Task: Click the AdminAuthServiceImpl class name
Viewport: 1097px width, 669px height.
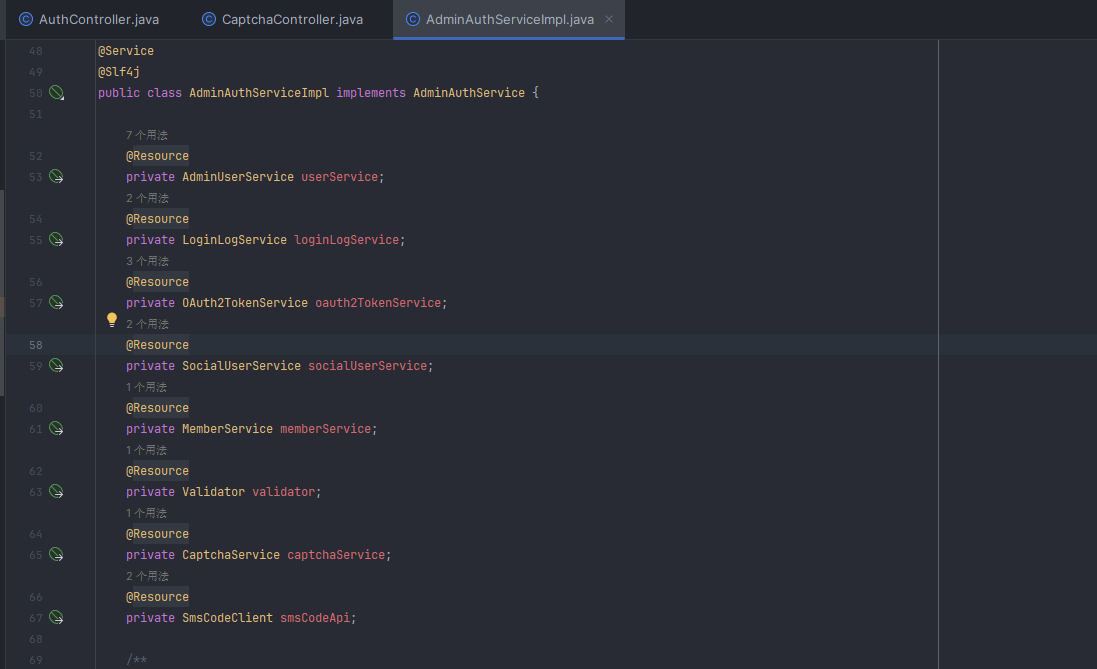Action: (259, 93)
